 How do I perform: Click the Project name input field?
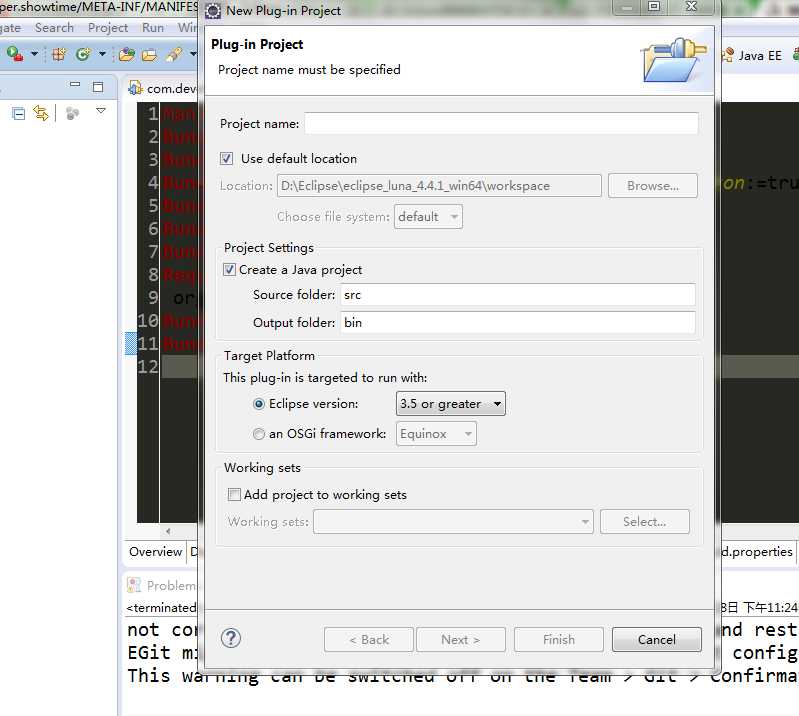pos(501,124)
